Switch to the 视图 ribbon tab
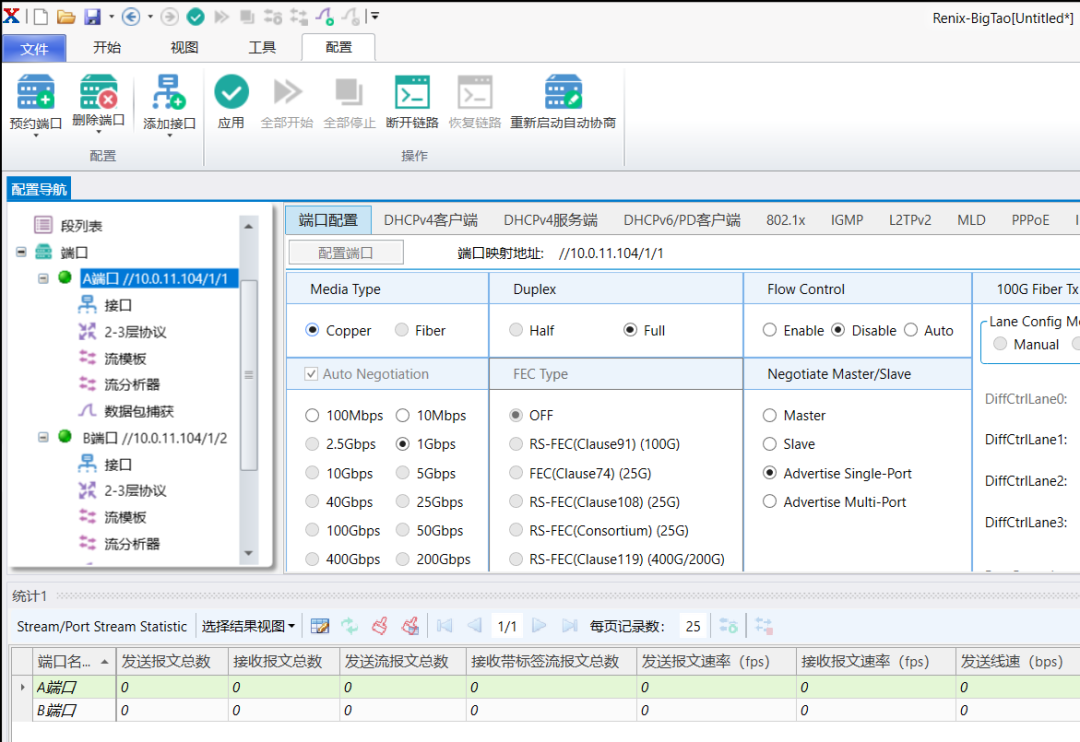The image size is (1080, 742). tap(184, 47)
